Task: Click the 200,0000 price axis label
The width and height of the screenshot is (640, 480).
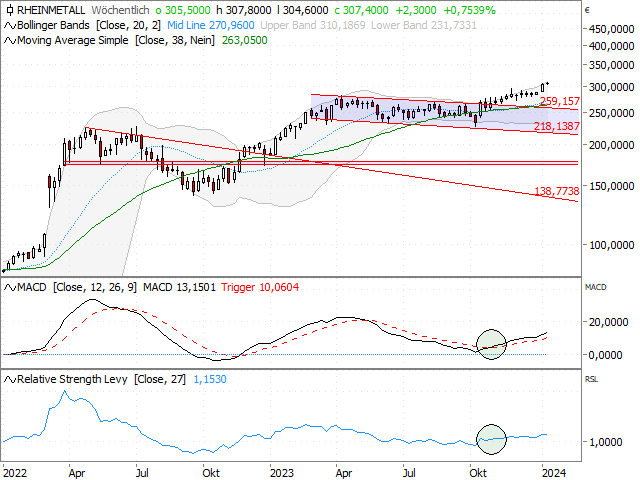Action: 611,145
